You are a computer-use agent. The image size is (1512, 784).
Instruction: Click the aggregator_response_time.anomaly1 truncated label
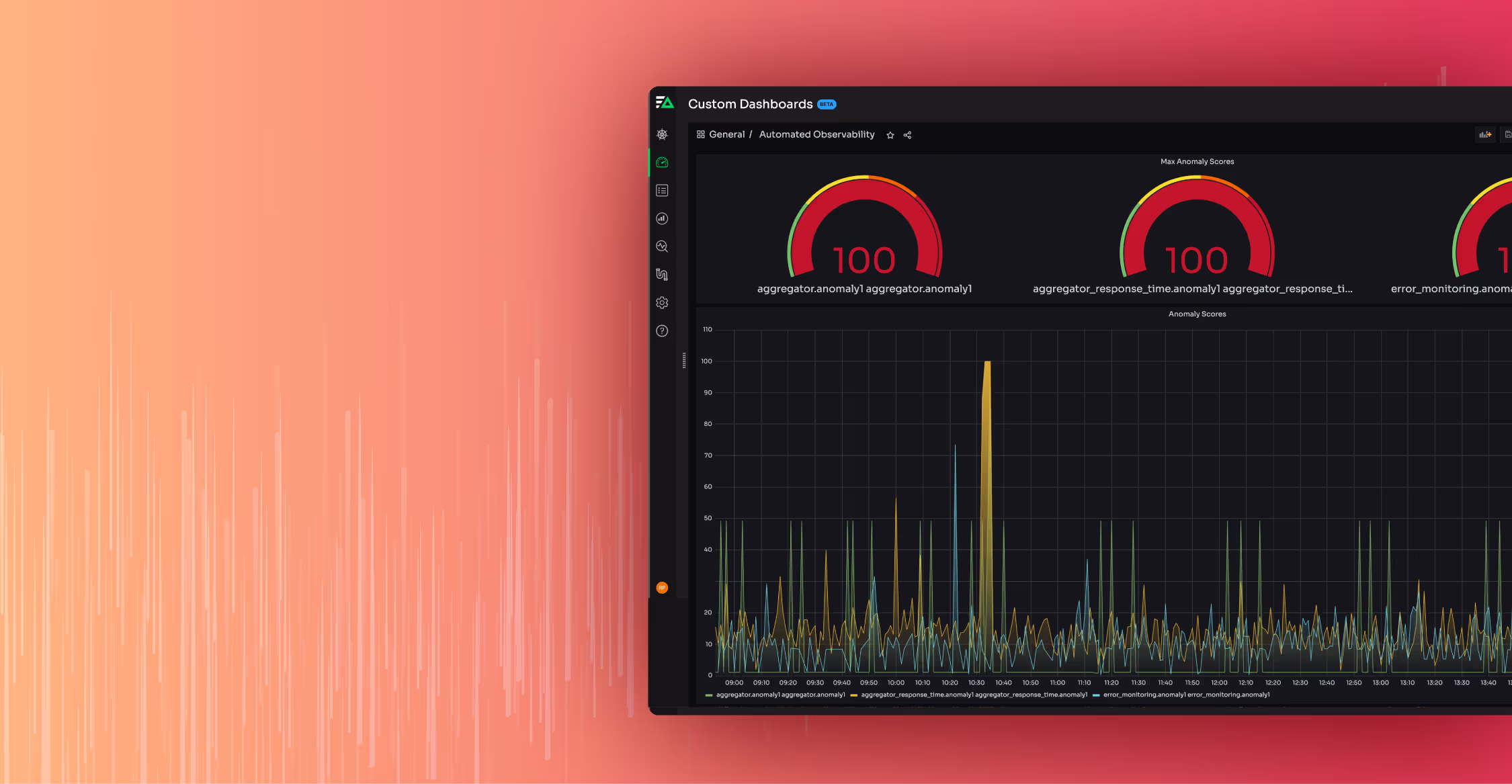(x=1126, y=288)
